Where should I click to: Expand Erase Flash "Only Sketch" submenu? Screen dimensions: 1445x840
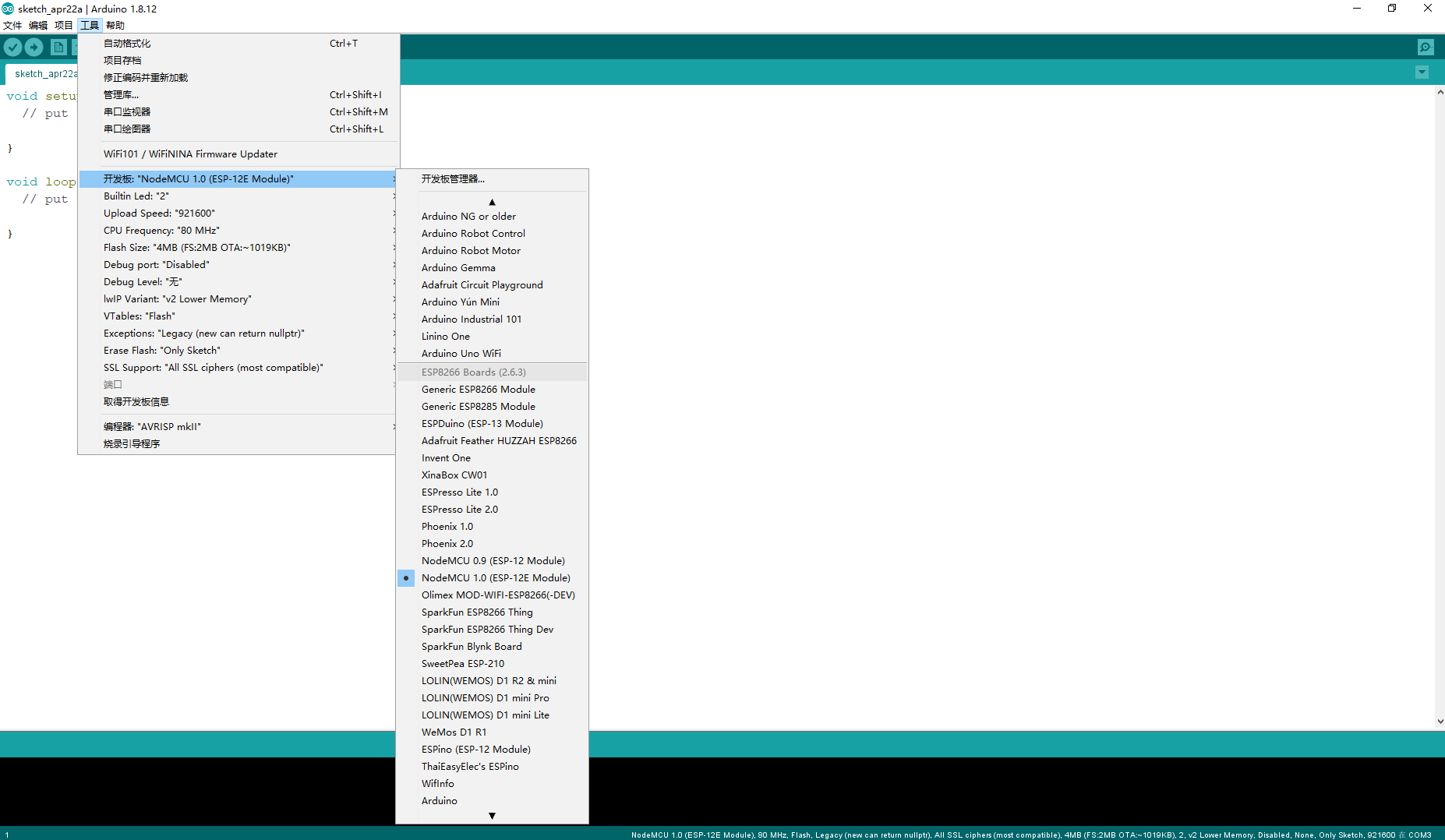coord(239,351)
